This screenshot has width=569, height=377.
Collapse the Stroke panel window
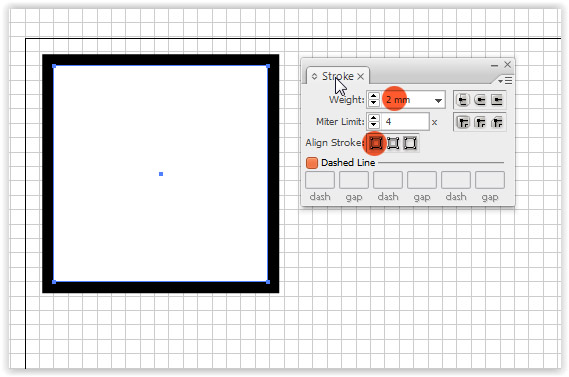point(494,66)
